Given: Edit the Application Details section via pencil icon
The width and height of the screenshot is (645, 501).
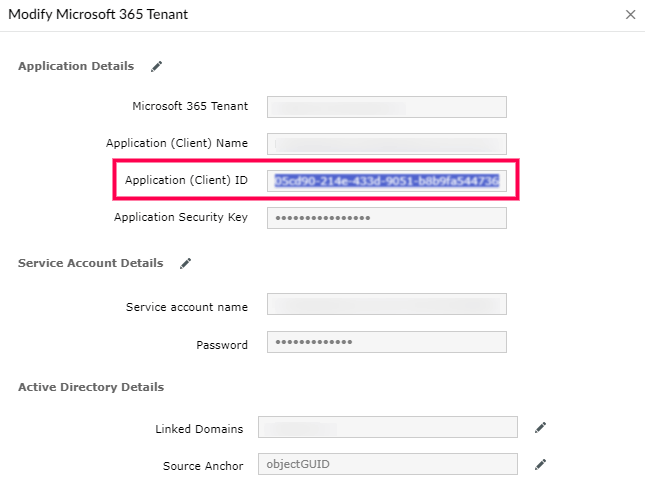Looking at the screenshot, I should [156, 67].
